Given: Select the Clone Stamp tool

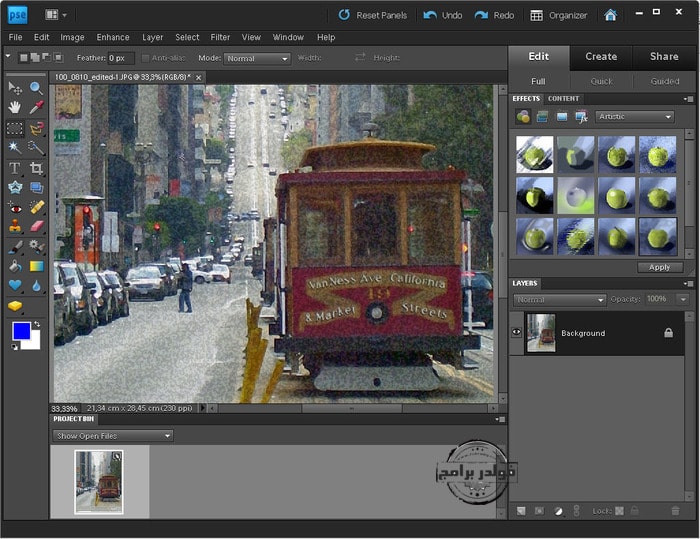Looking at the screenshot, I should point(15,226).
